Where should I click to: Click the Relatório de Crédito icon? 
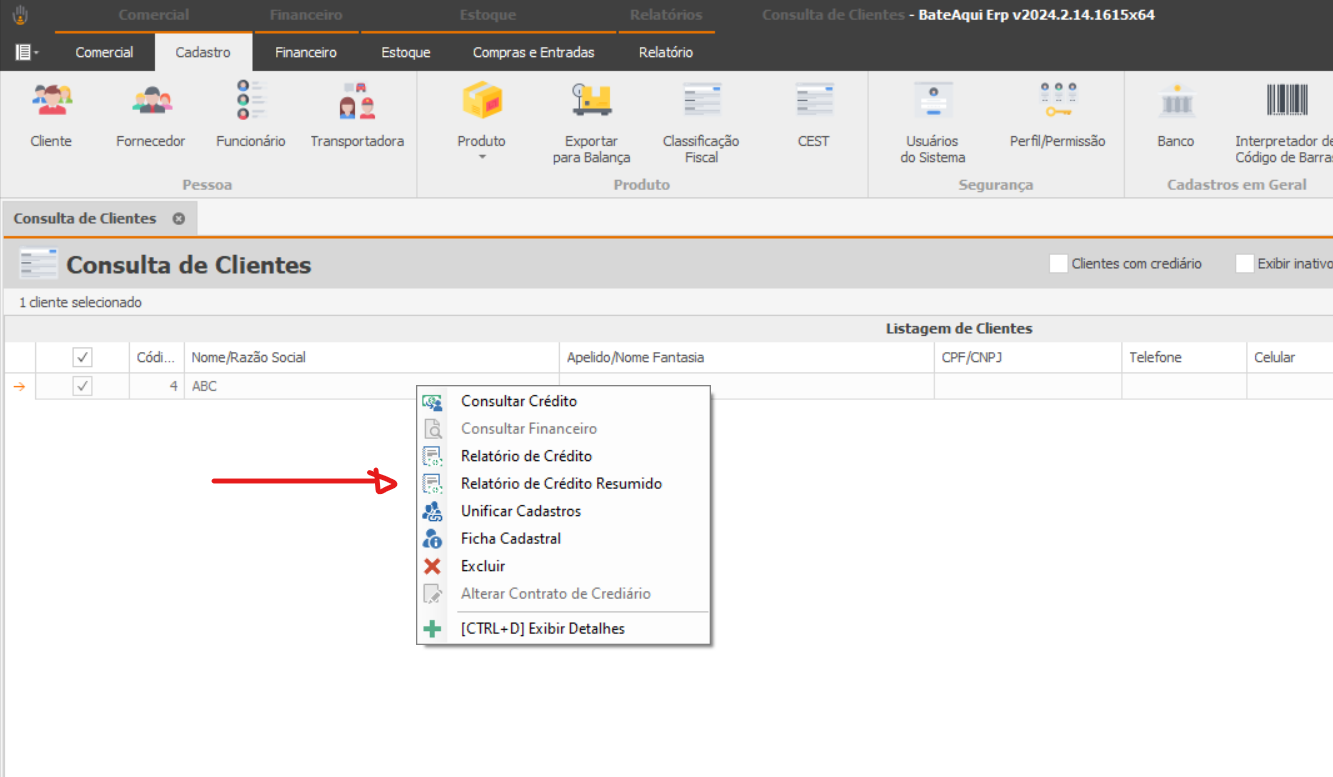(x=432, y=456)
